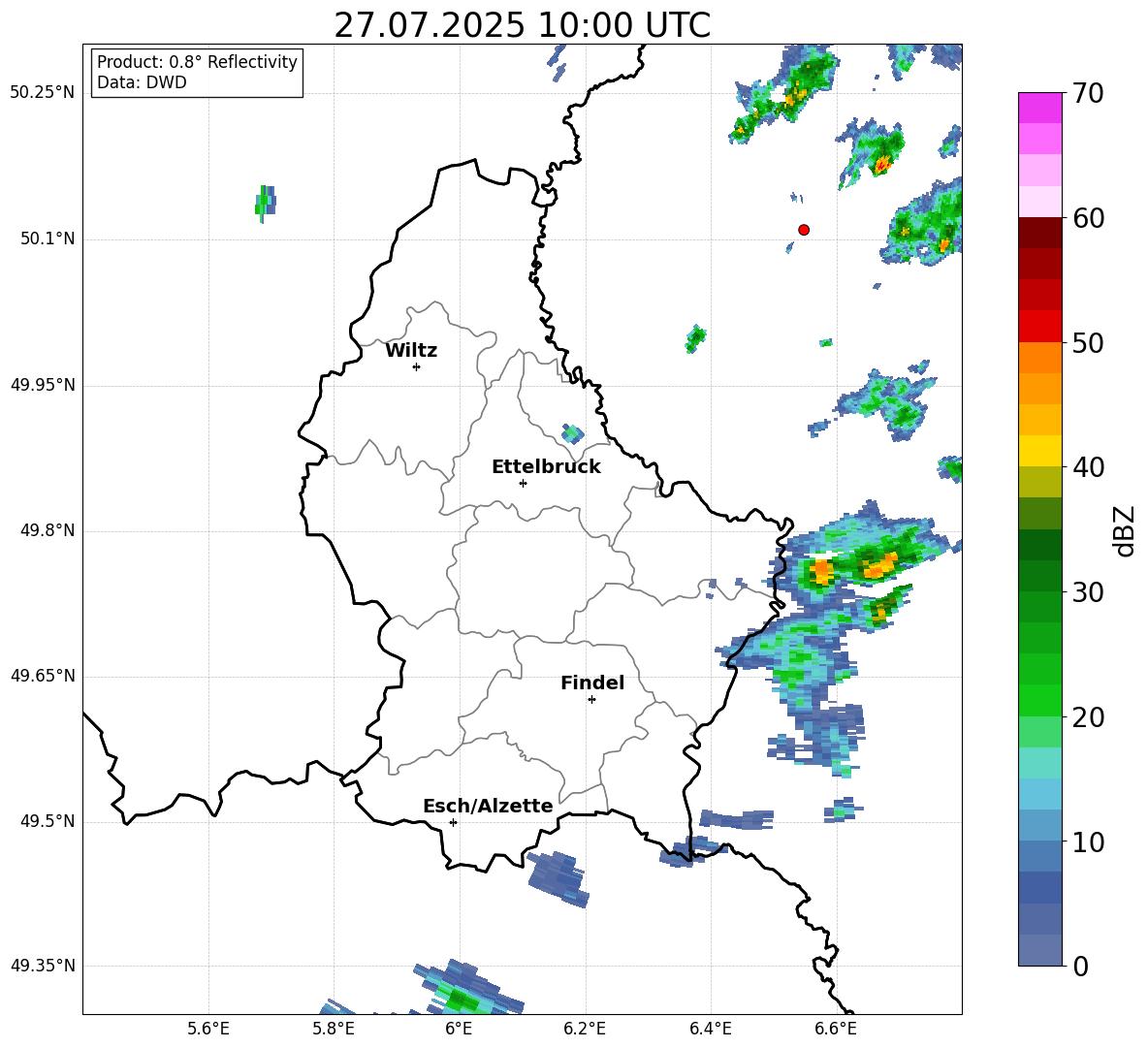Image resolution: width=1148 pixels, height=1048 pixels.
Task: Click the Esch/Alzette city label
Action: (x=488, y=807)
